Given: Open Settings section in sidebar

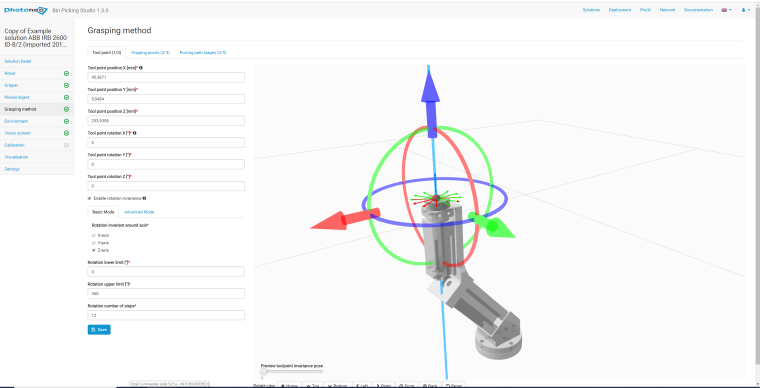Looking at the screenshot, I should tap(37, 169).
